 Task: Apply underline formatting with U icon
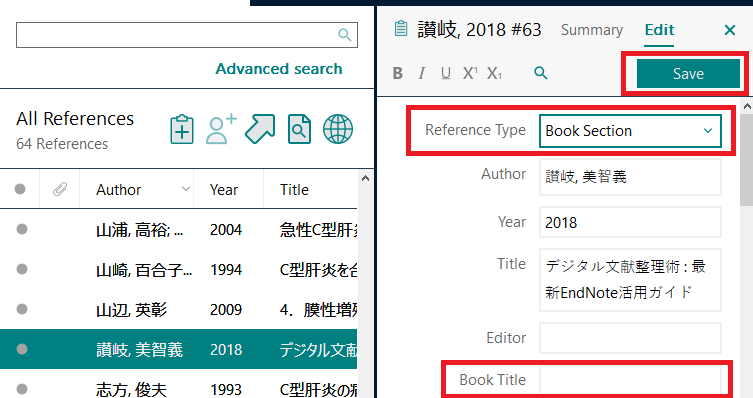[446, 73]
